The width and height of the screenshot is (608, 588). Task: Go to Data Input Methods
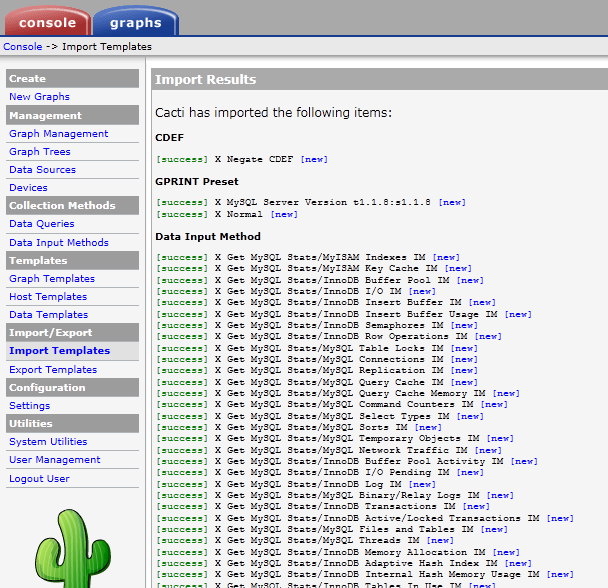point(59,242)
